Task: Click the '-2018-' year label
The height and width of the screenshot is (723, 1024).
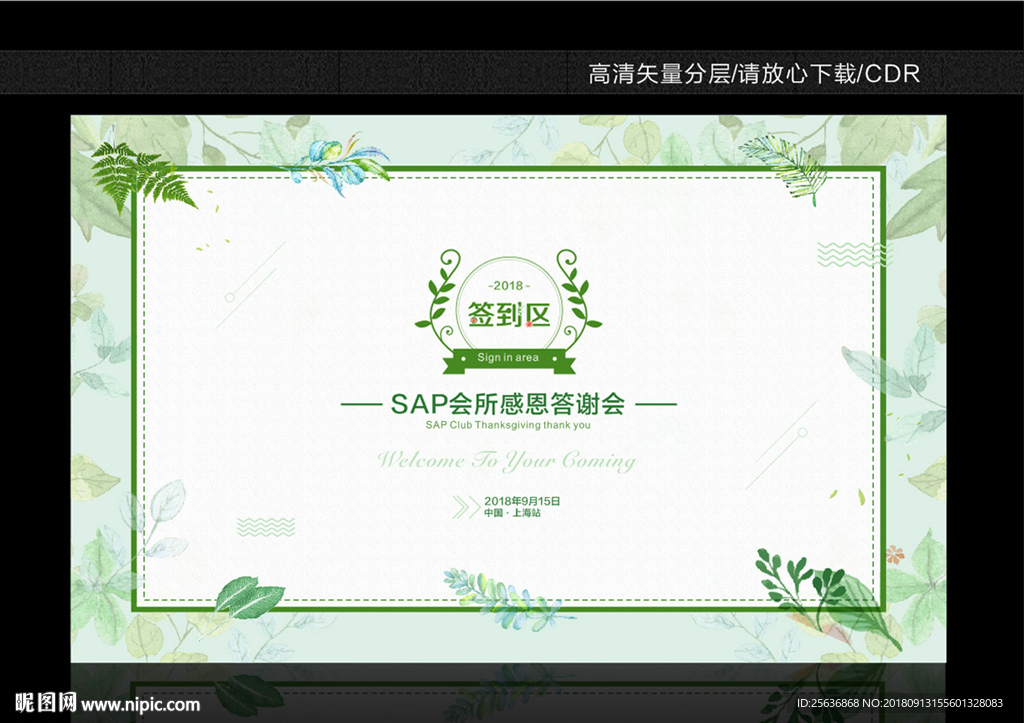Action: 509,285
